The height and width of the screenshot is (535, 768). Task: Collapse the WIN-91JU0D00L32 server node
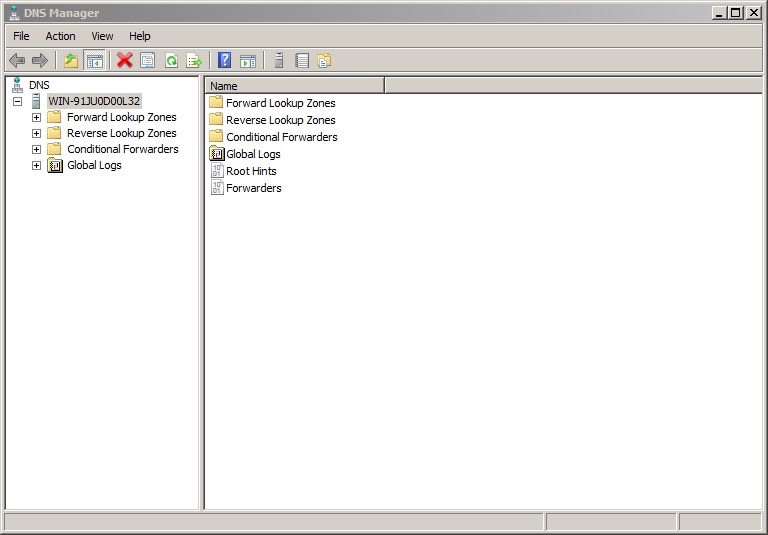[18, 101]
